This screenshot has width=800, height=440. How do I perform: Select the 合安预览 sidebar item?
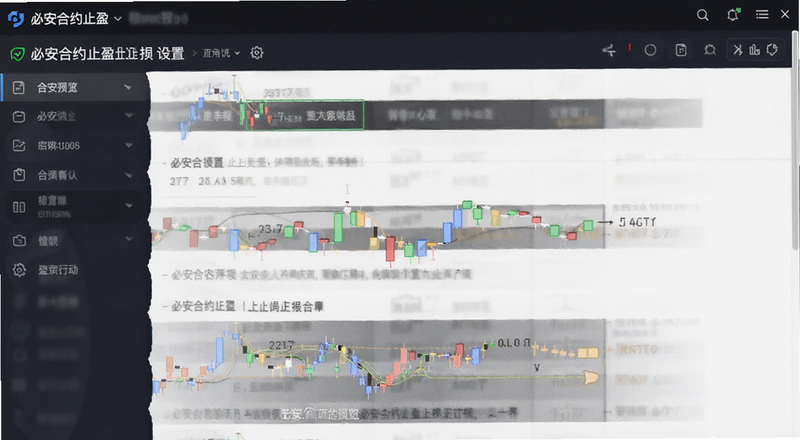tap(74, 87)
